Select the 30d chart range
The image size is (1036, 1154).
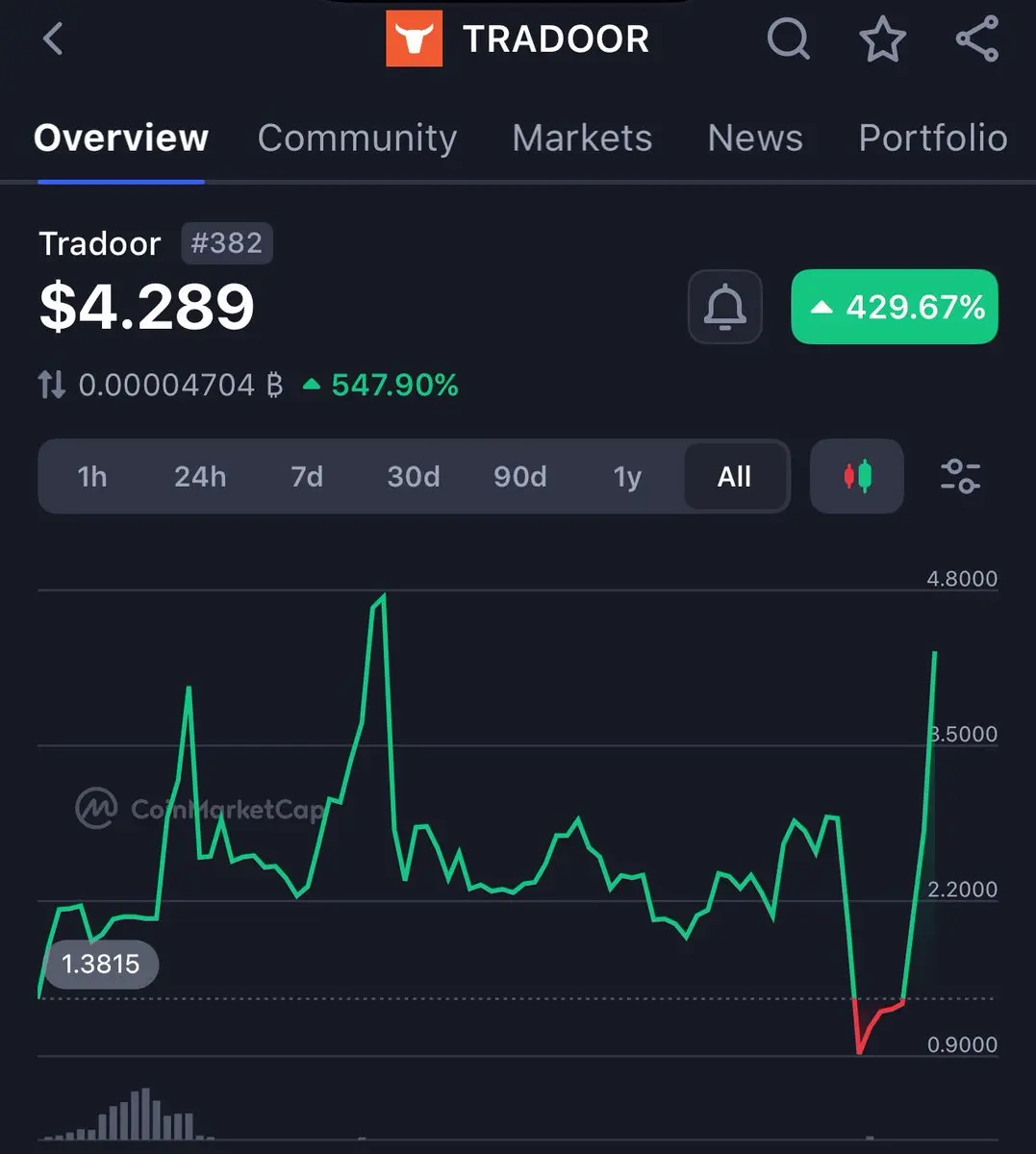click(x=414, y=476)
